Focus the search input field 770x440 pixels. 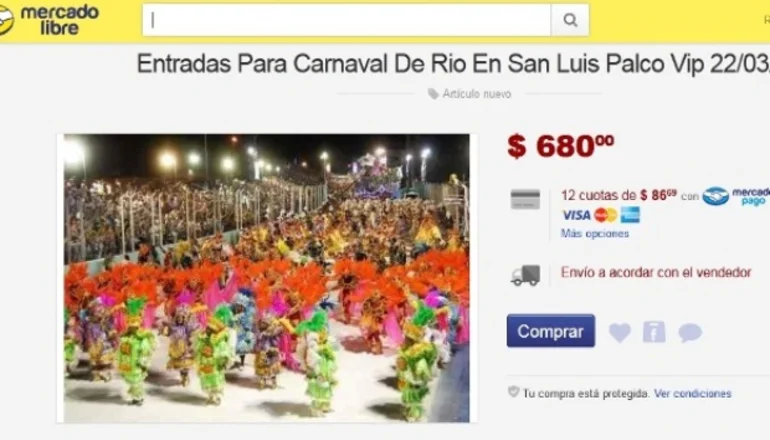coord(347,20)
